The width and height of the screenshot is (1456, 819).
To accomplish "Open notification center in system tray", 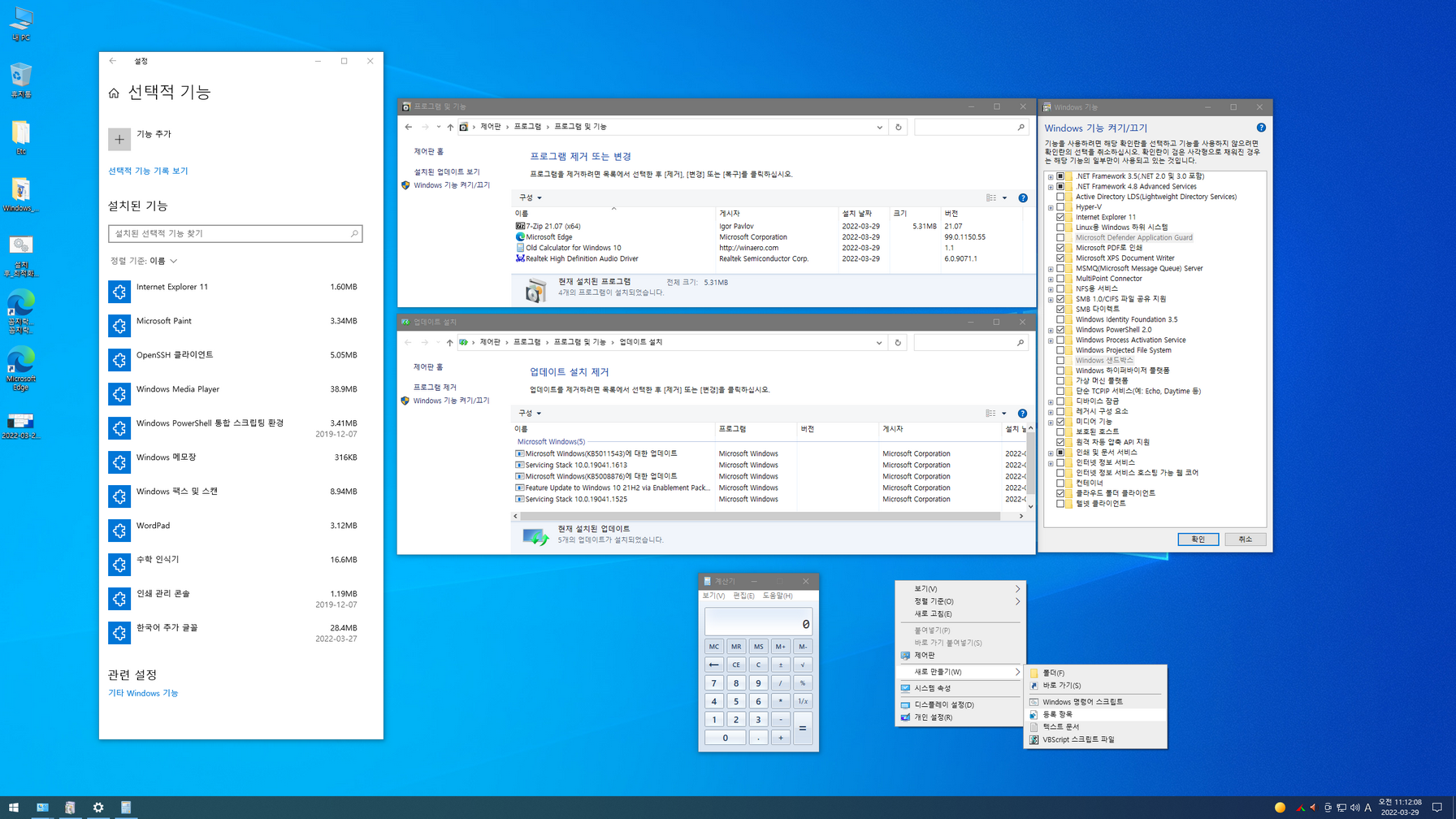I will [x=1437, y=808].
